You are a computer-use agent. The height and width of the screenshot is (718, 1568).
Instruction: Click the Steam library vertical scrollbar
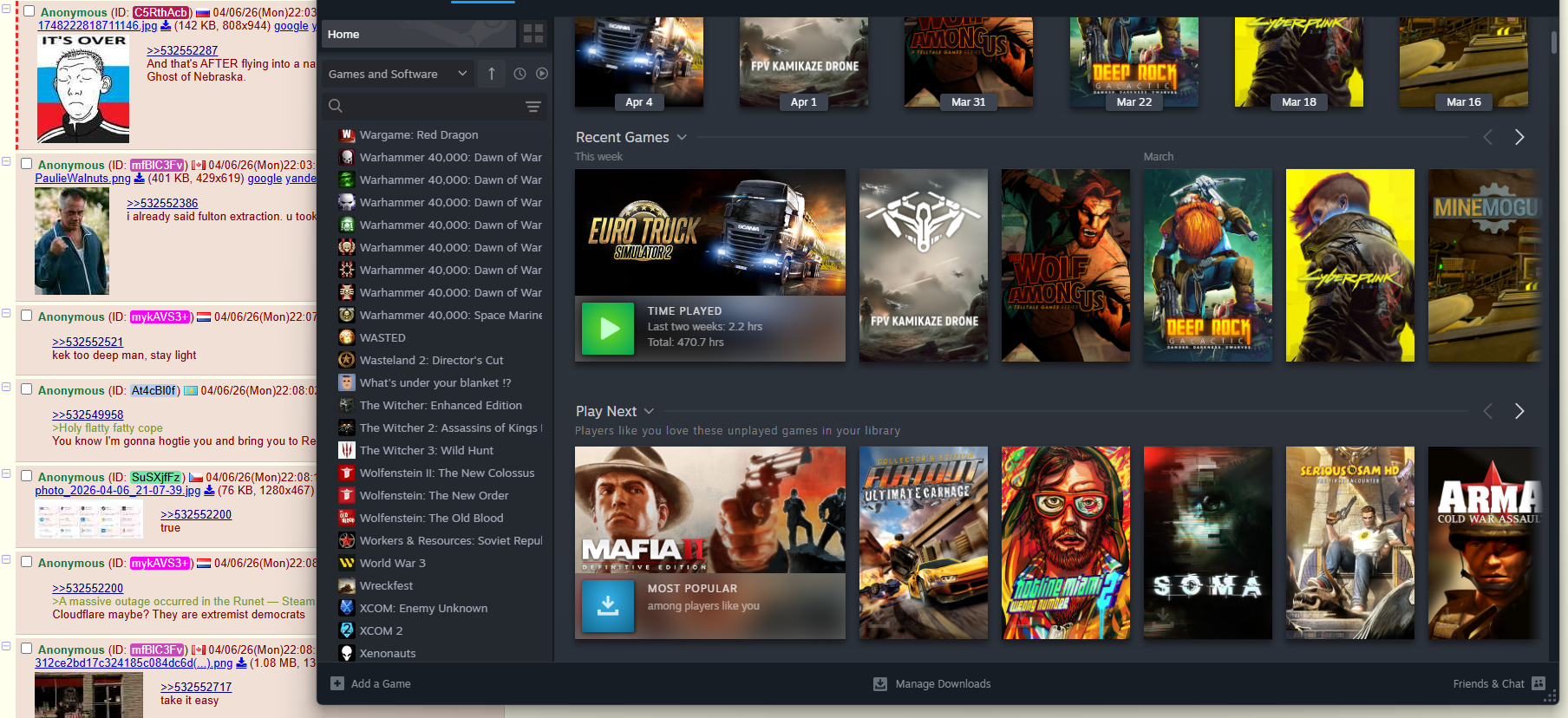[x=1553, y=42]
